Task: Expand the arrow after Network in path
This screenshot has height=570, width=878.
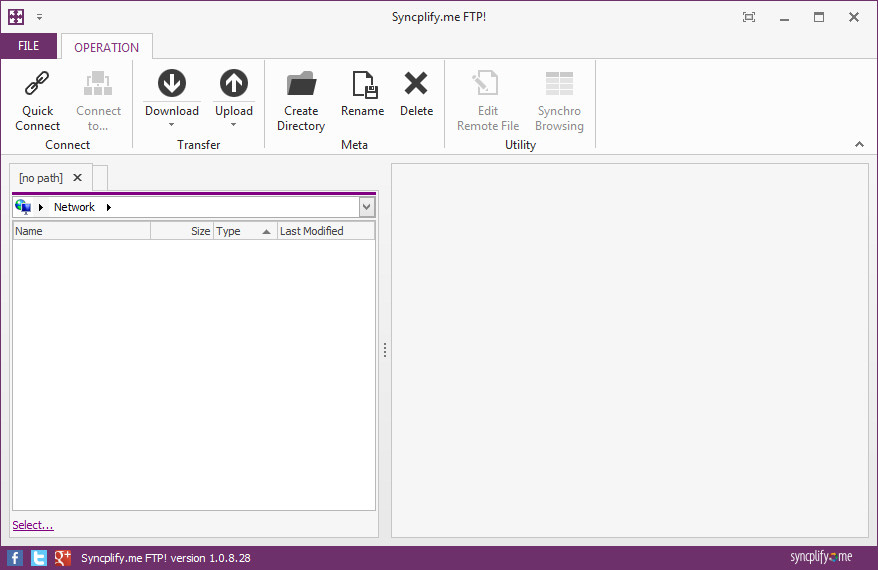Action: pyautogui.click(x=109, y=207)
